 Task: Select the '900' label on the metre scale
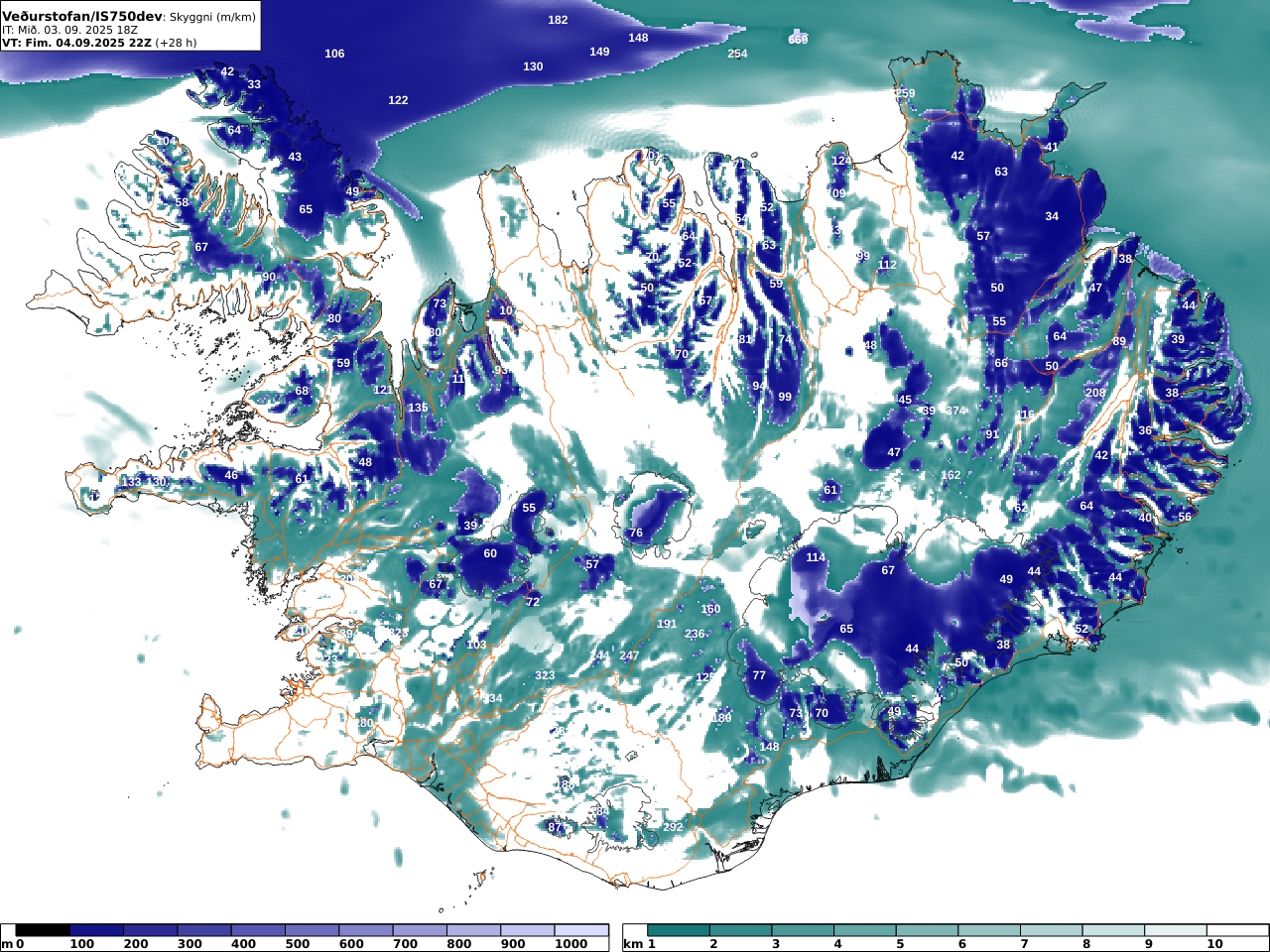tap(512, 945)
